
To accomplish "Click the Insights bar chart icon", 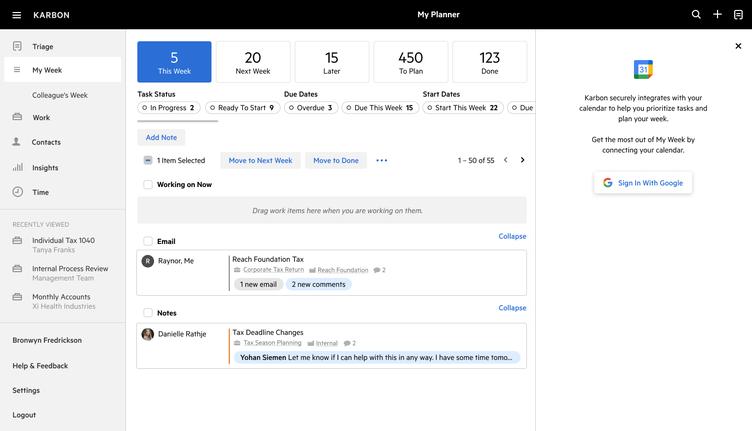I will point(18,167).
